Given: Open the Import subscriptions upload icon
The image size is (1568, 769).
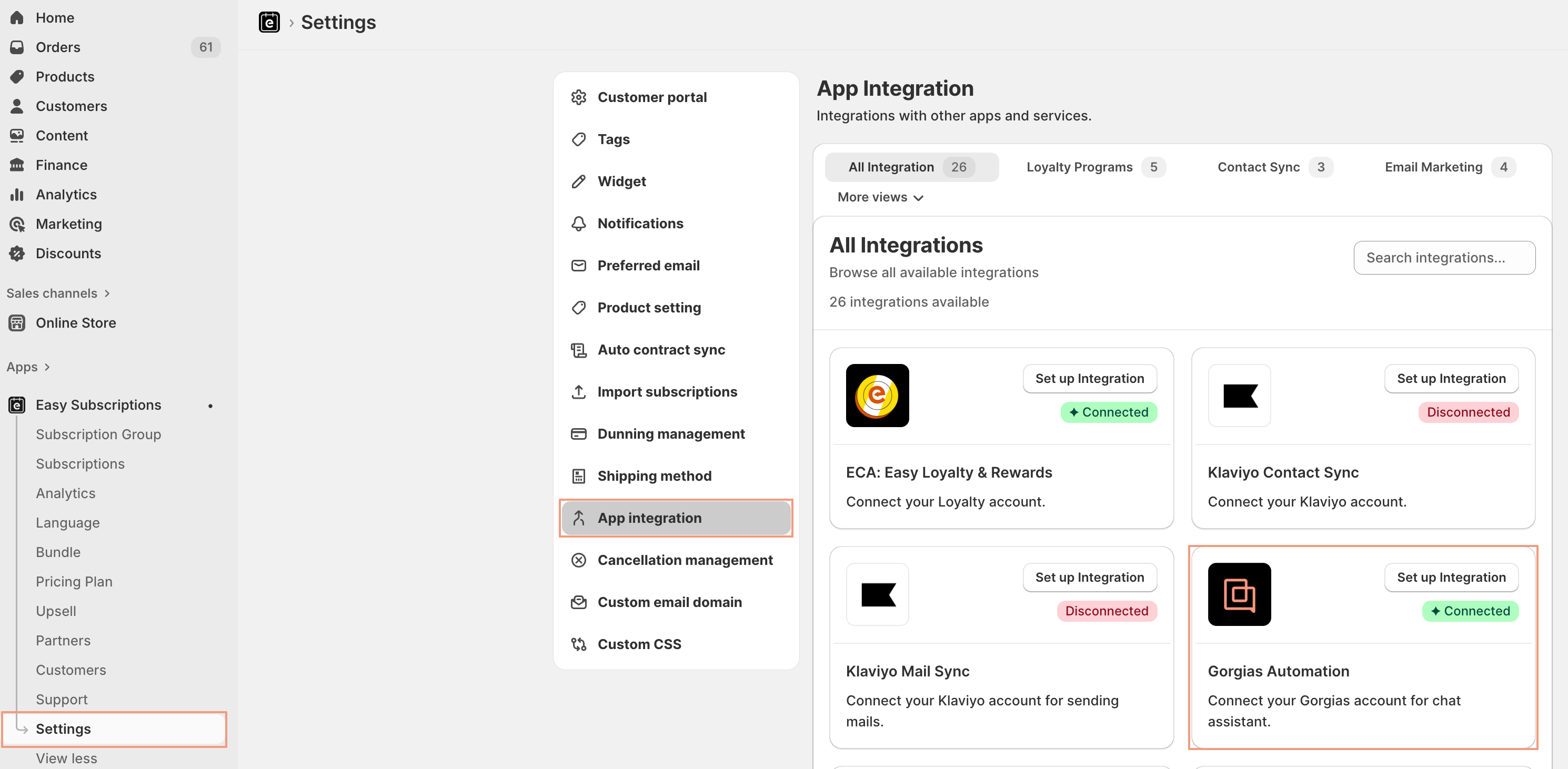Looking at the screenshot, I should point(578,392).
